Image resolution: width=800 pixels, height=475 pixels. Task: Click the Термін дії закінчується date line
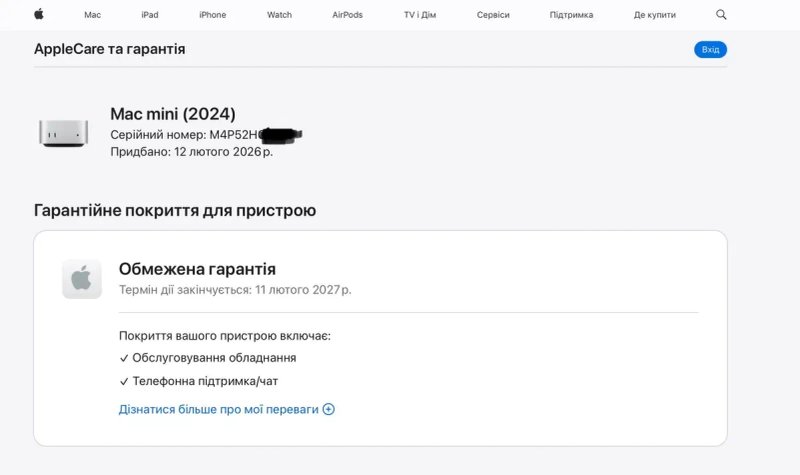coord(235,290)
